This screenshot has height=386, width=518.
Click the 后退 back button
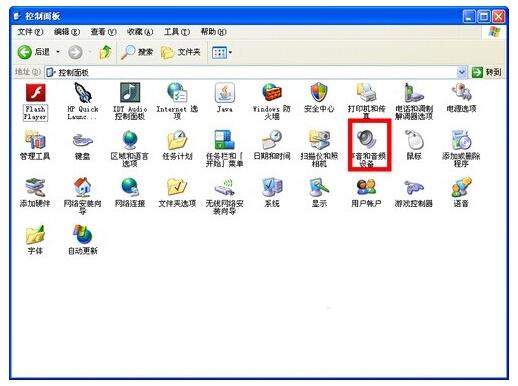coord(33,52)
